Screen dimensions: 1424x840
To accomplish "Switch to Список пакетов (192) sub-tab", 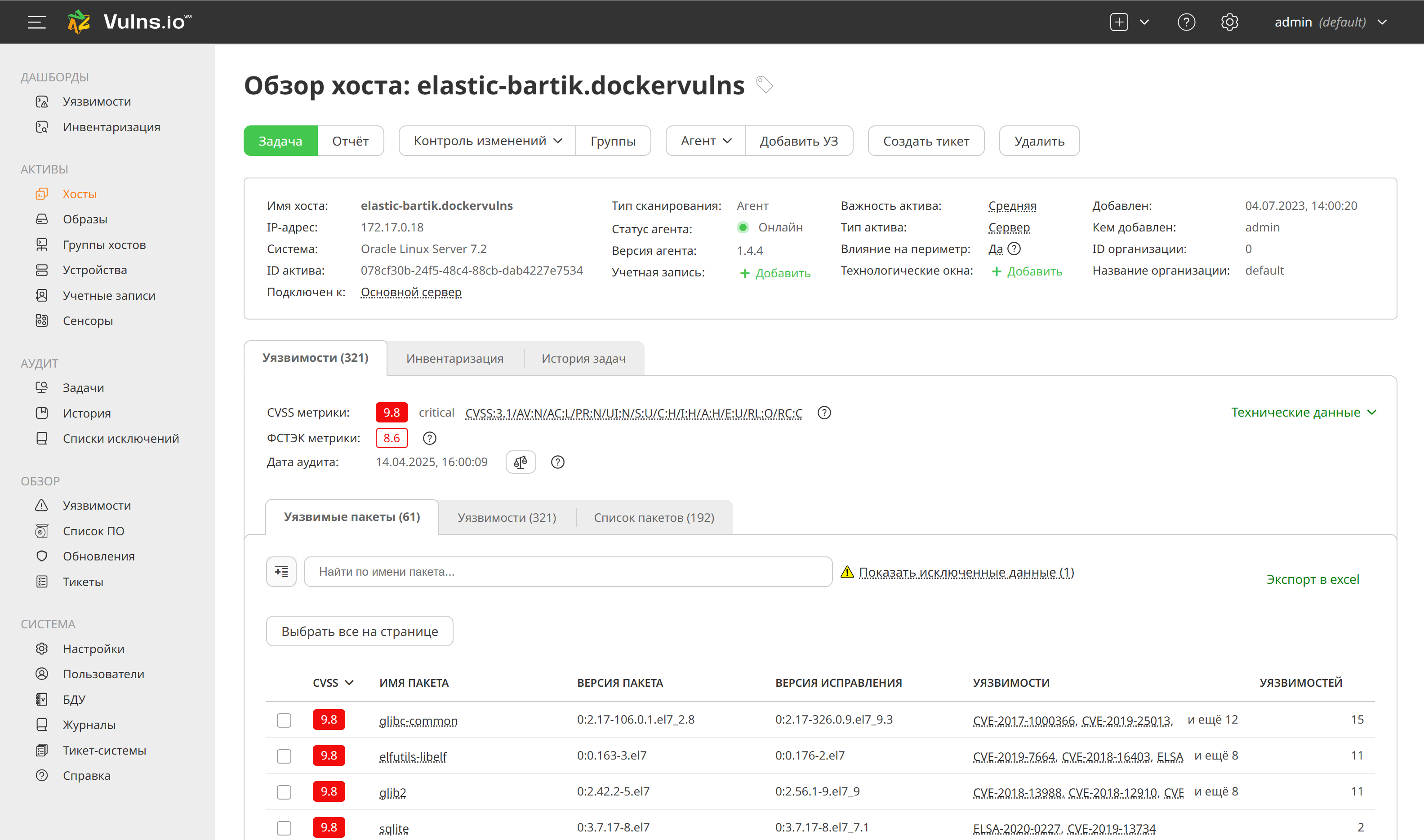I will [654, 517].
